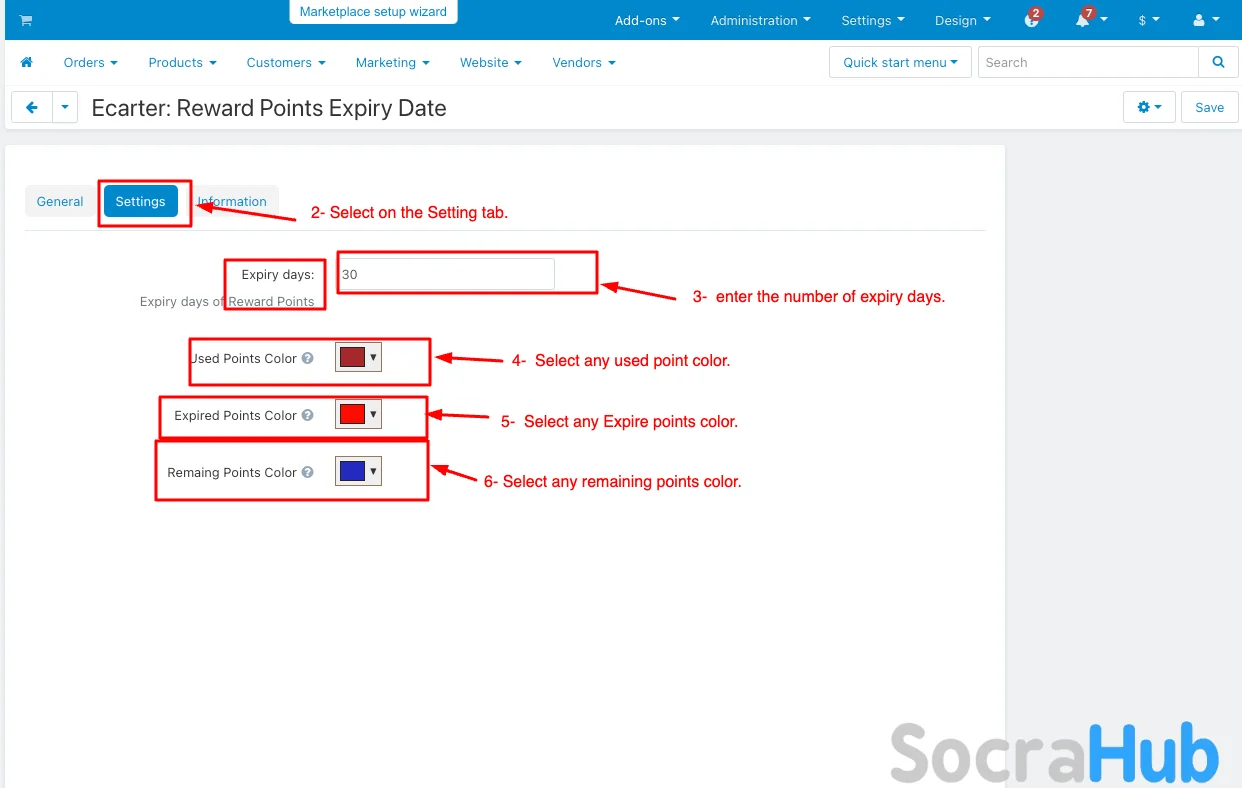This screenshot has width=1242, height=788.
Task: Click the Marketplace setup wizard button
Action: [374, 12]
